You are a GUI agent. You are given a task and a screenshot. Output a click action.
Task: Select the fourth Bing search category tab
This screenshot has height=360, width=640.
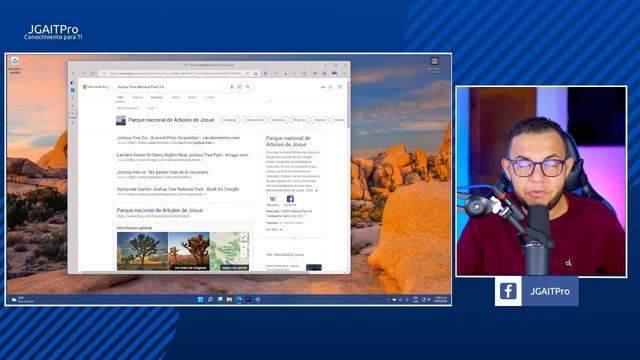point(176,98)
